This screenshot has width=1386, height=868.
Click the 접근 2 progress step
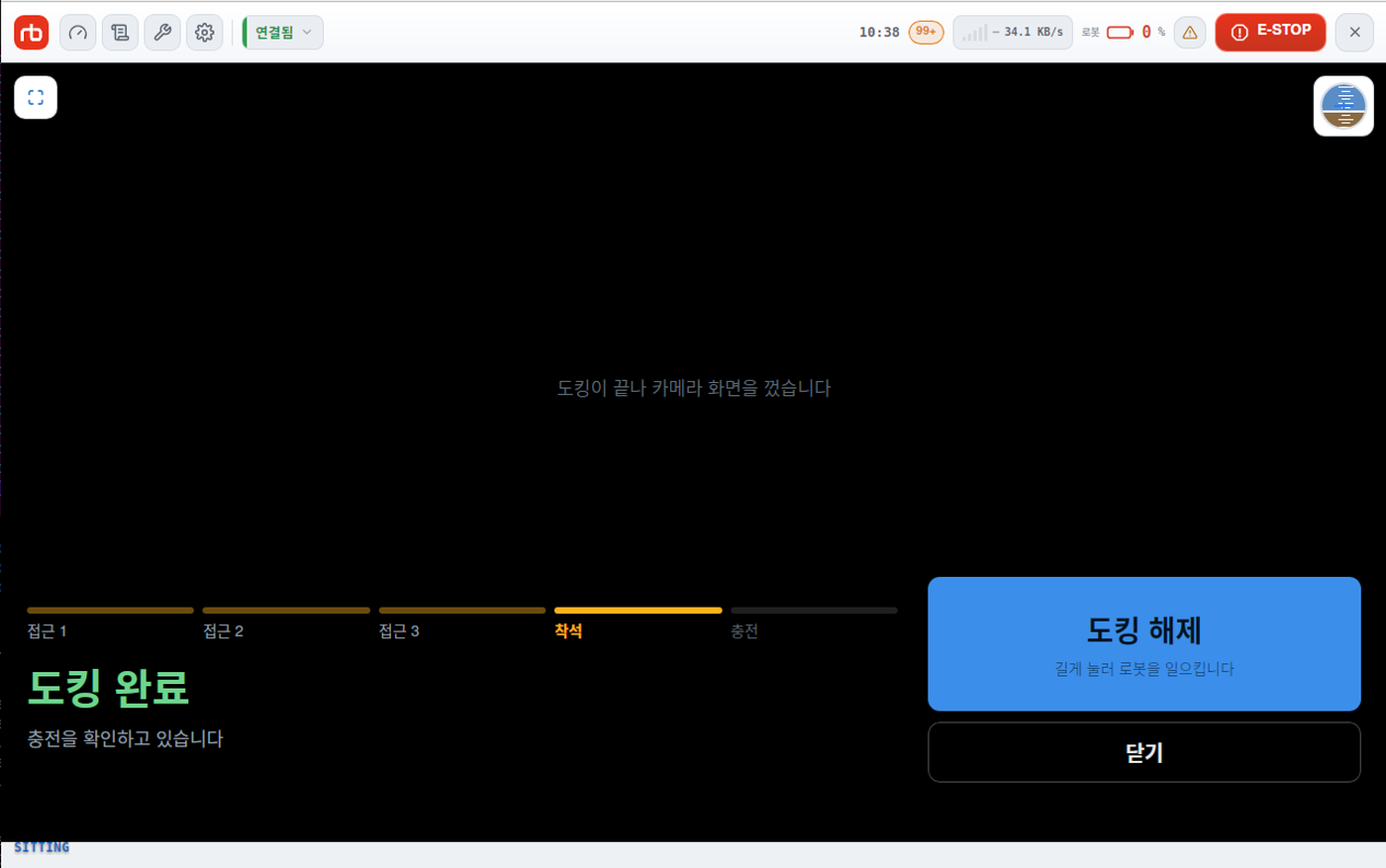(286, 624)
